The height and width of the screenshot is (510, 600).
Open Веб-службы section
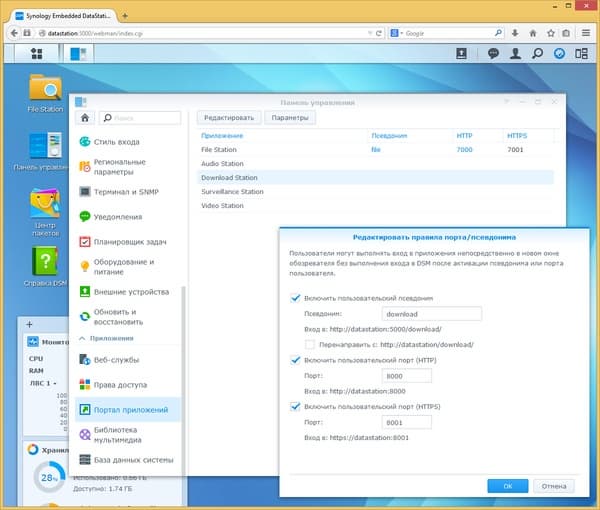128,360
